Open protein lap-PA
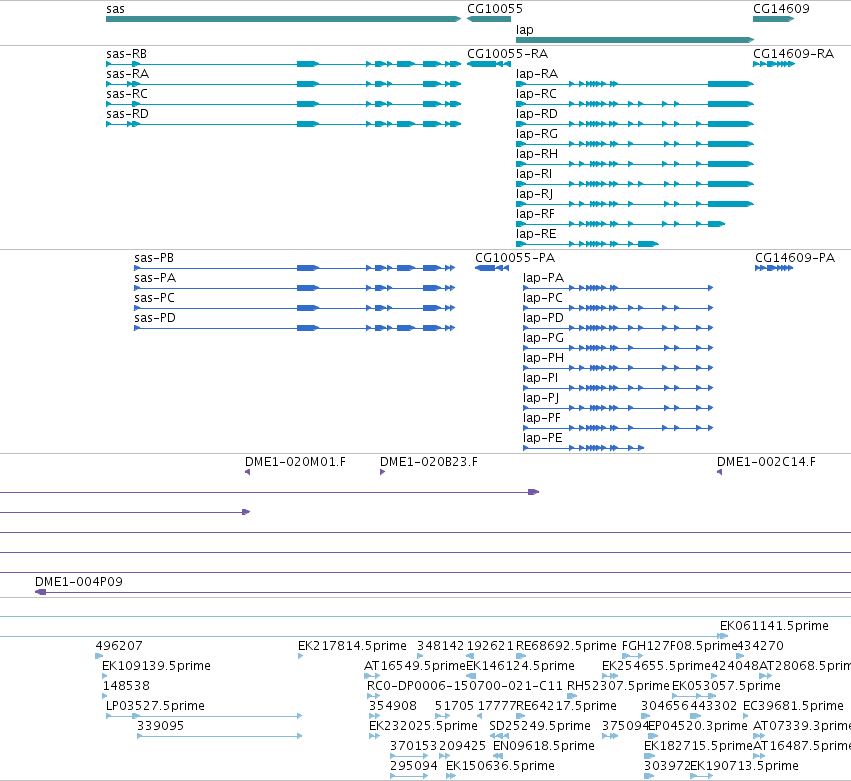Viewport: 851px width, 781px height. point(544,278)
